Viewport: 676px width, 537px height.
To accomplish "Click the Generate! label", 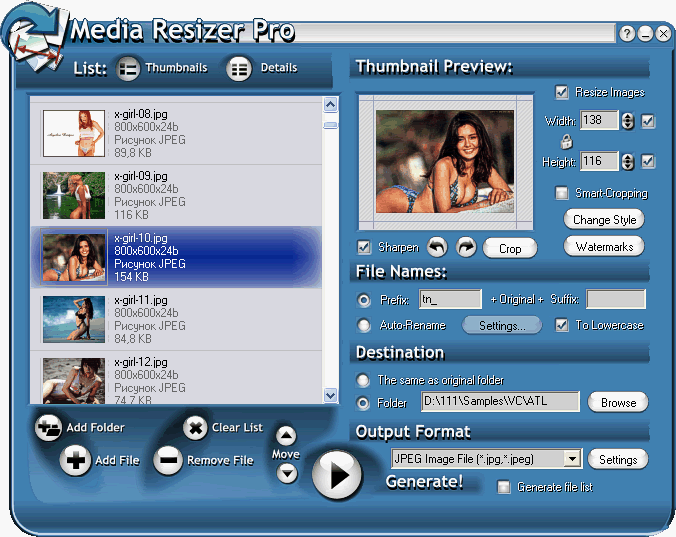I will [424, 481].
